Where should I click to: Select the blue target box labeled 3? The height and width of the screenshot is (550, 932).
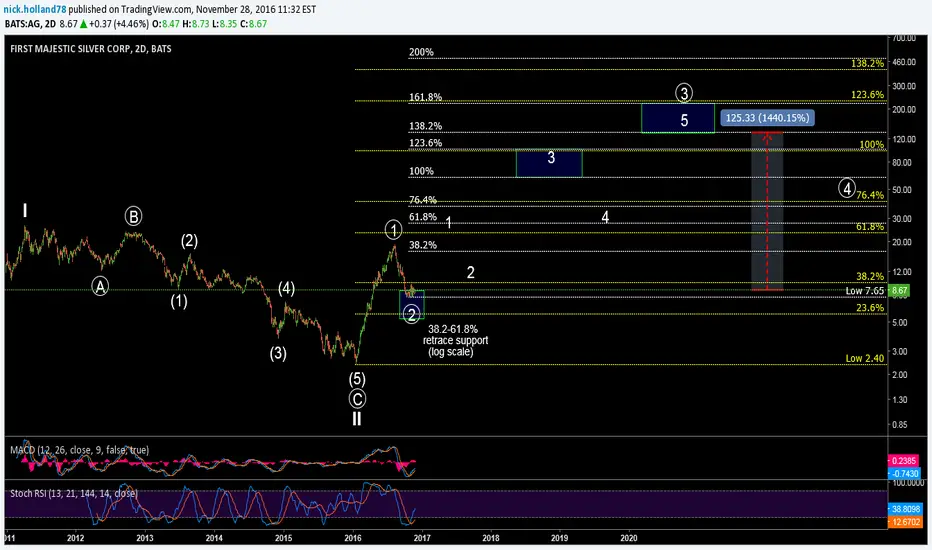point(549,164)
